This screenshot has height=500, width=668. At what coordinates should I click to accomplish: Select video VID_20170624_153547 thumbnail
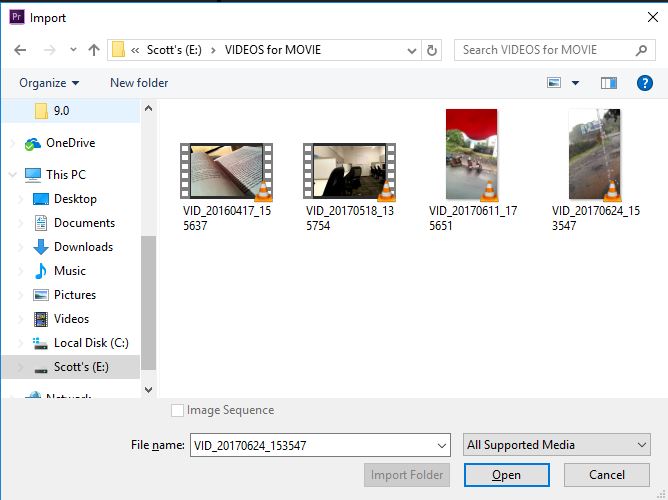click(x=595, y=154)
